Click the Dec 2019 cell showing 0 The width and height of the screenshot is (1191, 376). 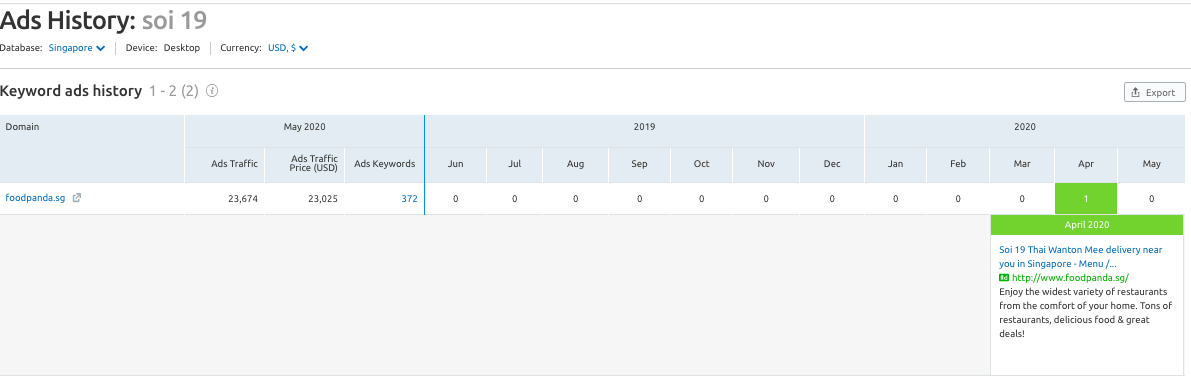click(x=832, y=199)
